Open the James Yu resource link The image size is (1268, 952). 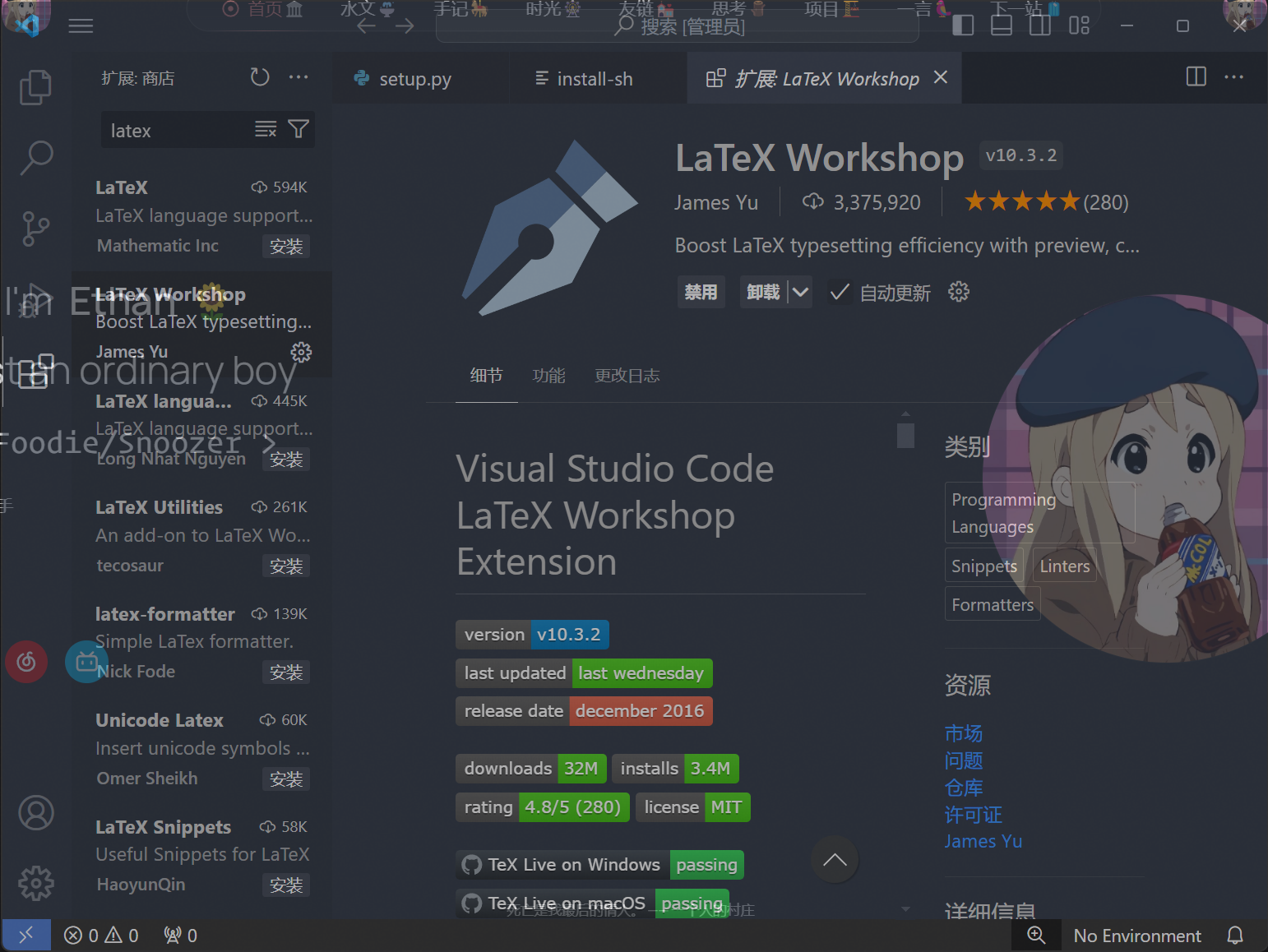point(983,842)
